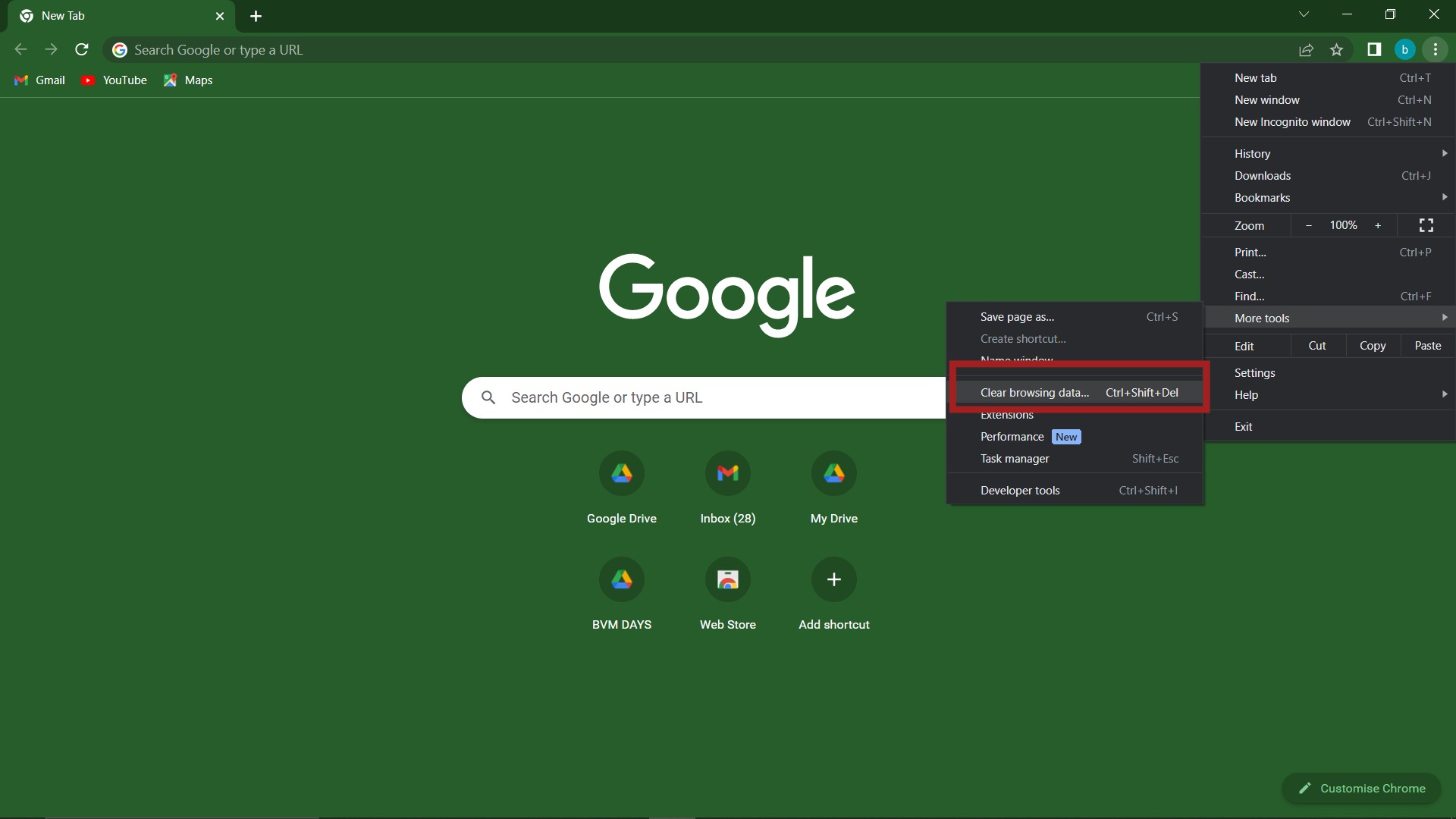The width and height of the screenshot is (1456, 819).
Task: Open the tab search chevron
Action: click(1304, 14)
